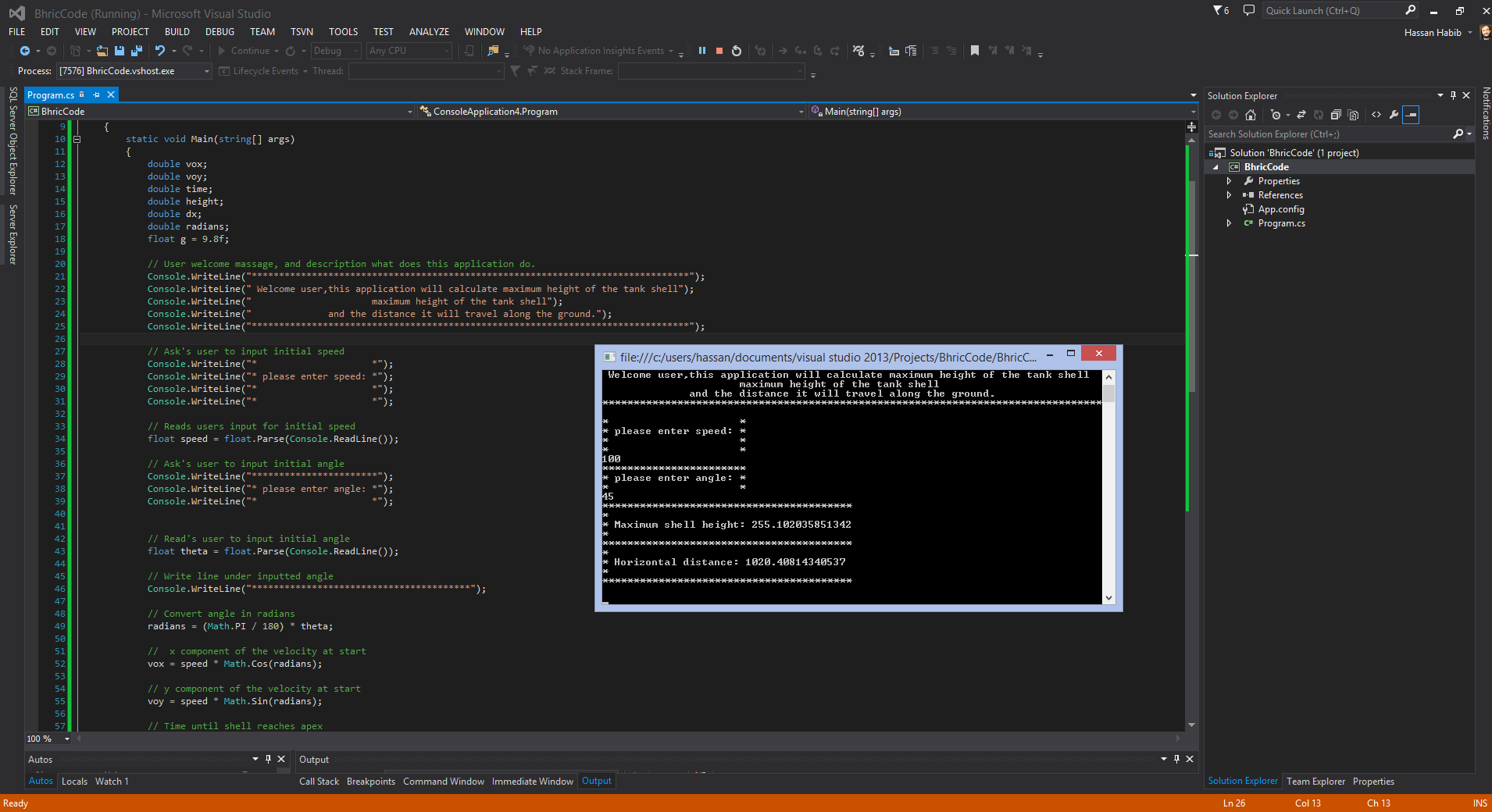Open the BUILD menu

point(177,32)
